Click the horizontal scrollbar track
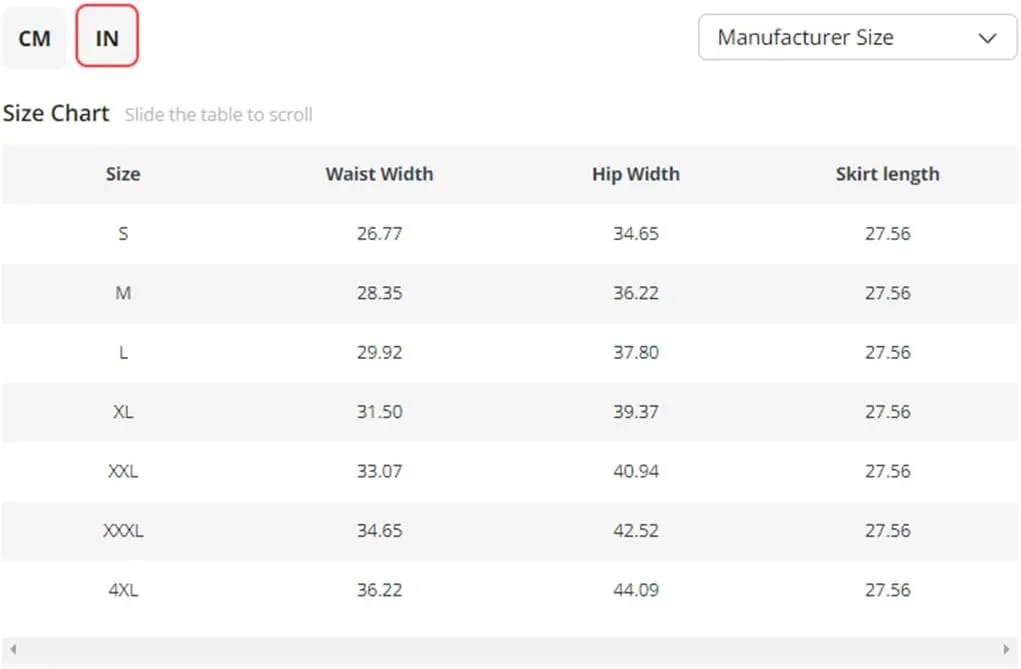 coord(509,649)
